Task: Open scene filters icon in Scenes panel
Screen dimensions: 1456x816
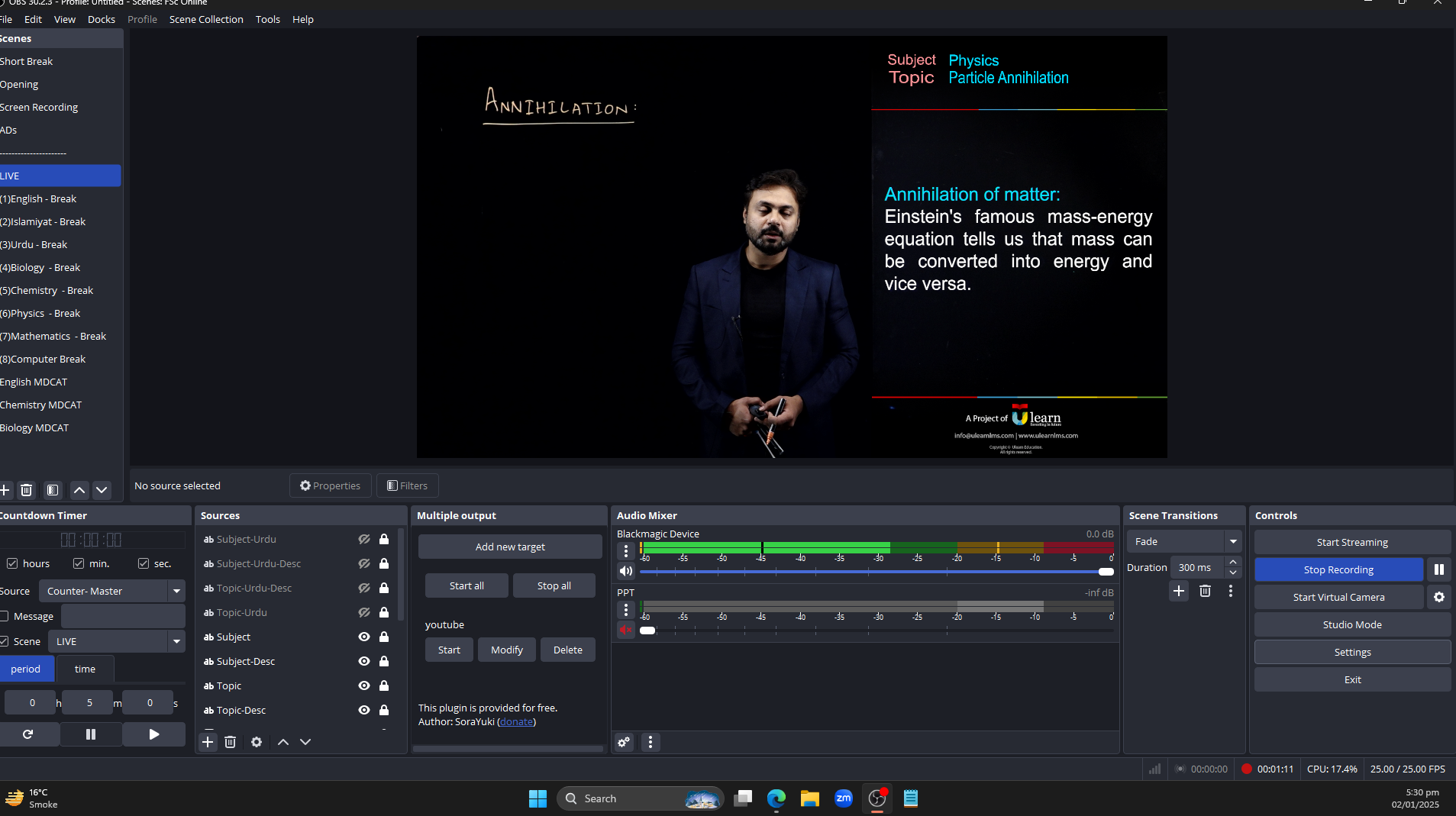Action: (x=53, y=490)
